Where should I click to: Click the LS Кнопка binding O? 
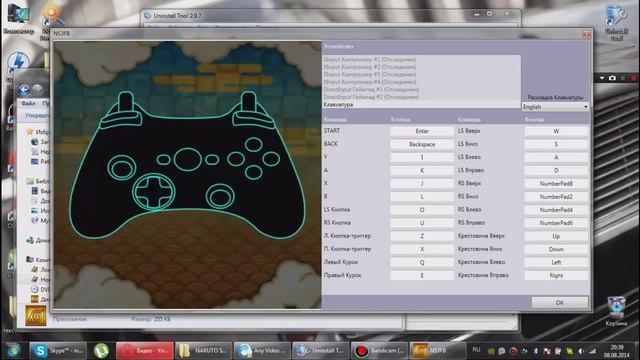click(422, 209)
